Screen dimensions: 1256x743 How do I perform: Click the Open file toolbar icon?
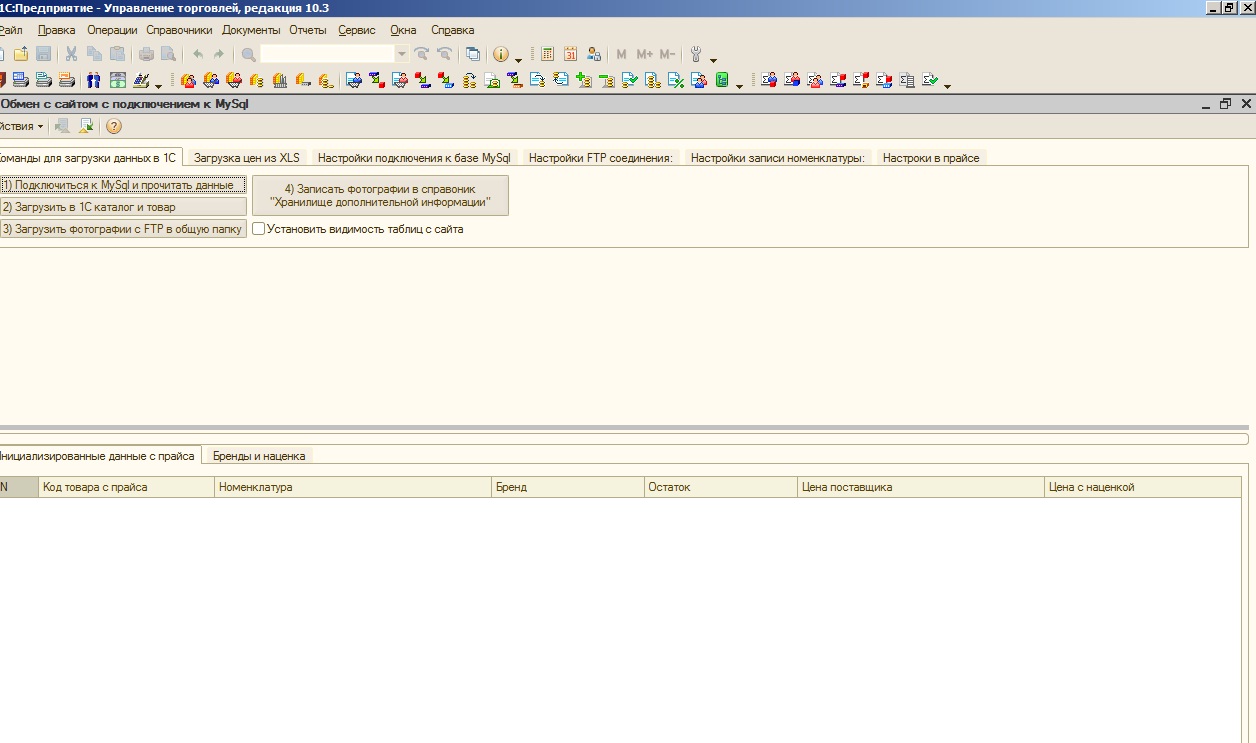point(21,54)
